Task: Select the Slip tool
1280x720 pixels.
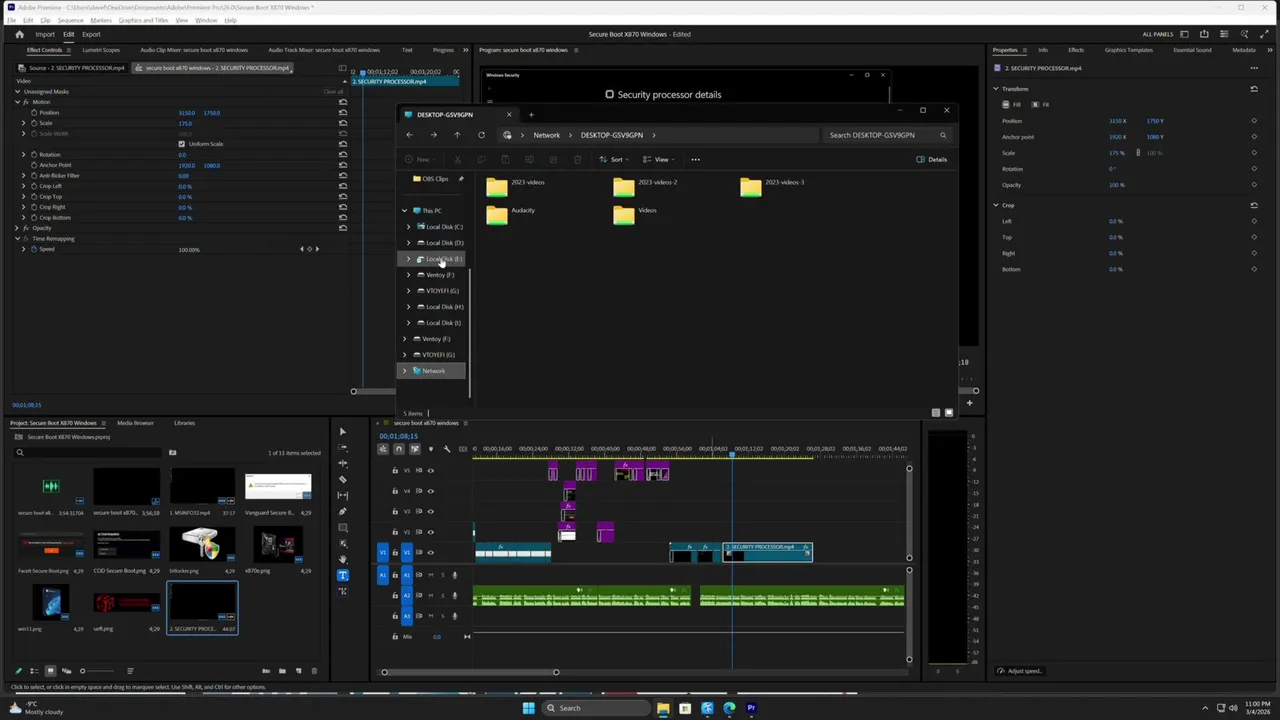Action: click(x=342, y=495)
